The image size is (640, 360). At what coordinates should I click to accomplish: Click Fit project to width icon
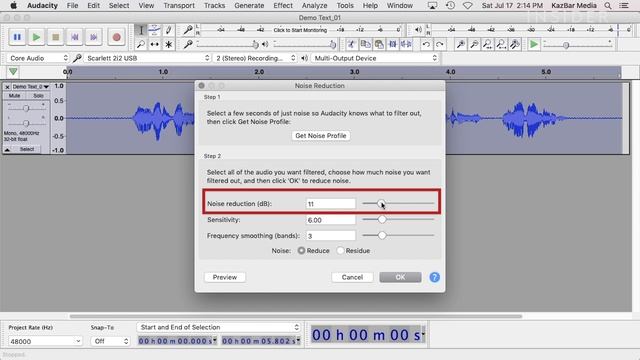[x=501, y=44]
